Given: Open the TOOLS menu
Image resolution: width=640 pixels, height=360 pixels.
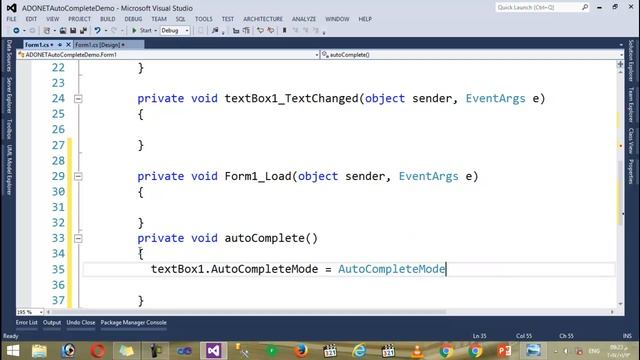Looking at the screenshot, I should coord(204,19).
